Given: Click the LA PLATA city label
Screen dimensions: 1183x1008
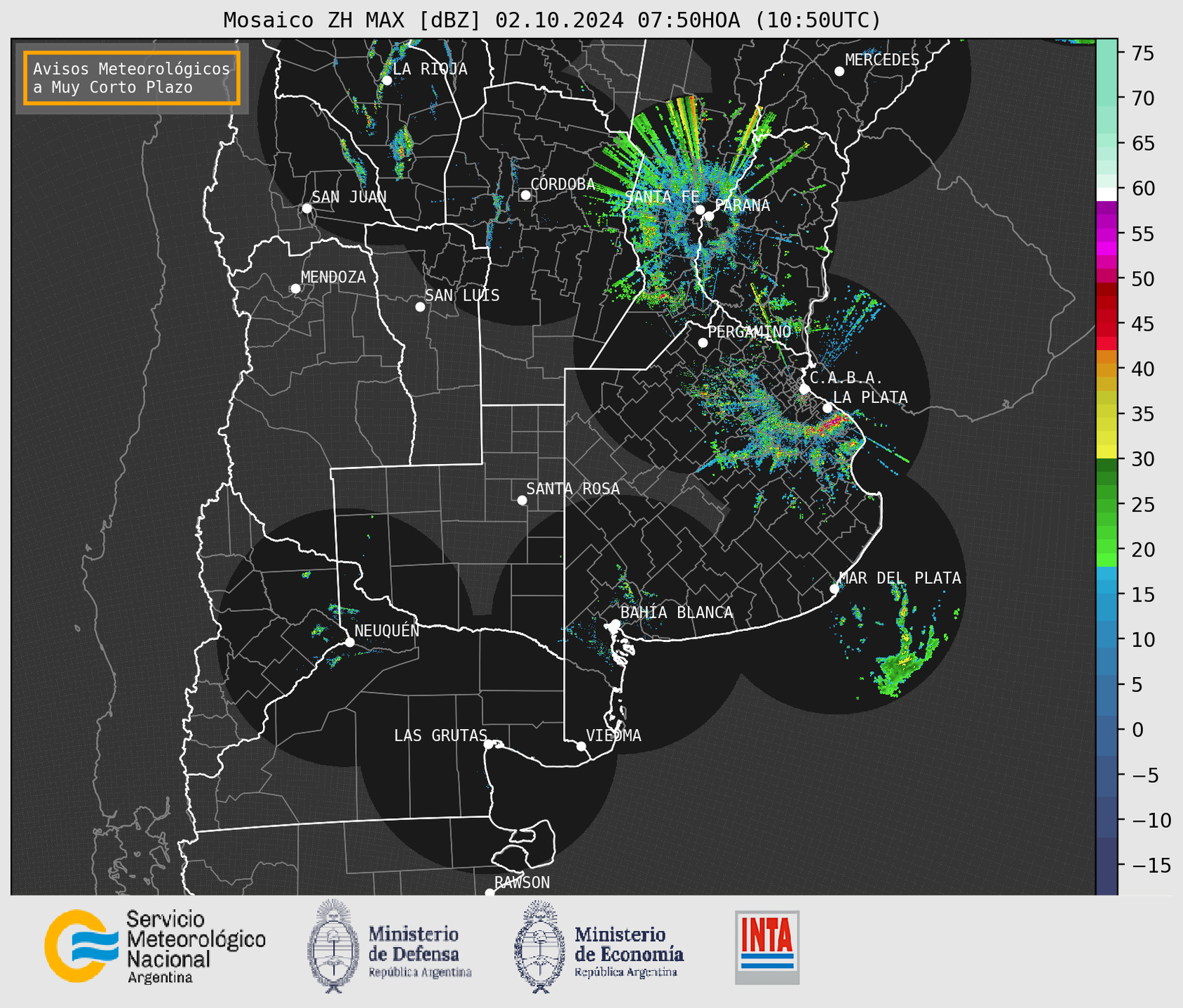Looking at the screenshot, I should pos(870,397).
